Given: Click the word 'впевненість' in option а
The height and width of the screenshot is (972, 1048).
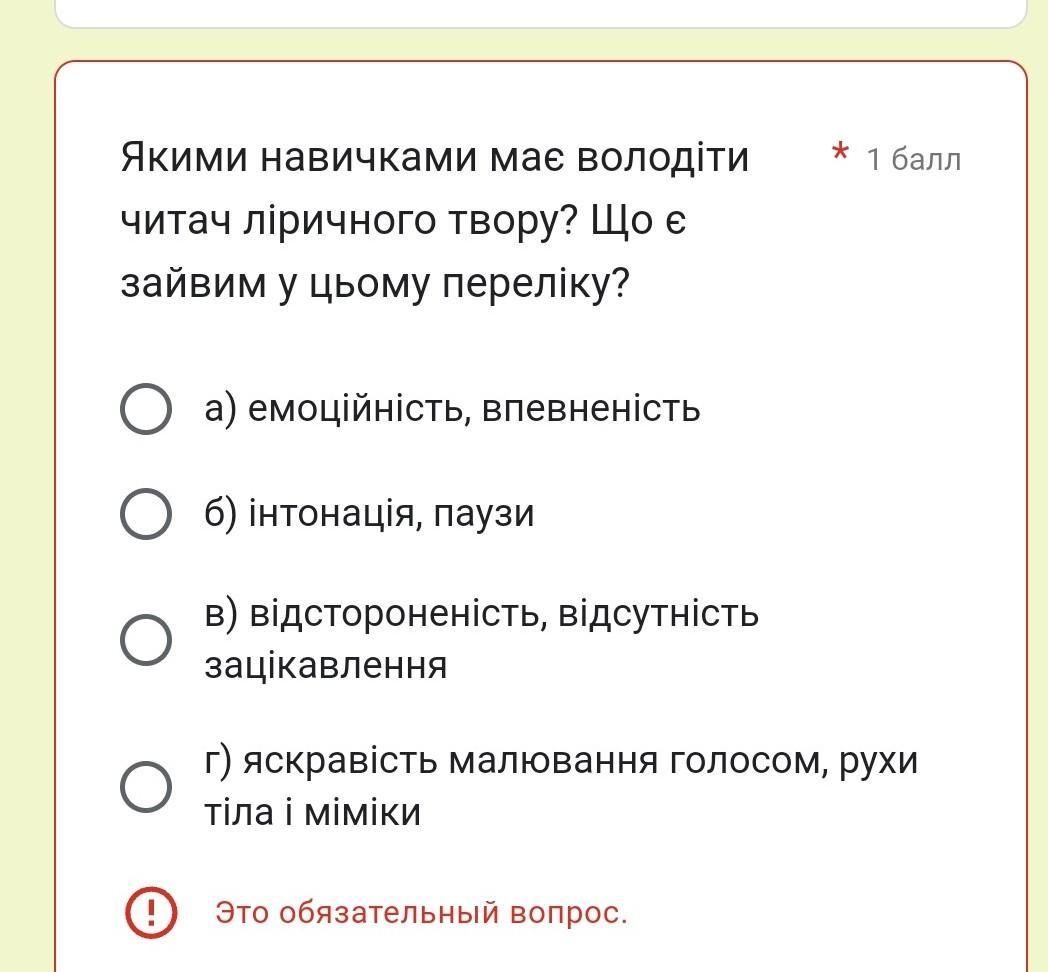Looking at the screenshot, I should tap(591, 408).
